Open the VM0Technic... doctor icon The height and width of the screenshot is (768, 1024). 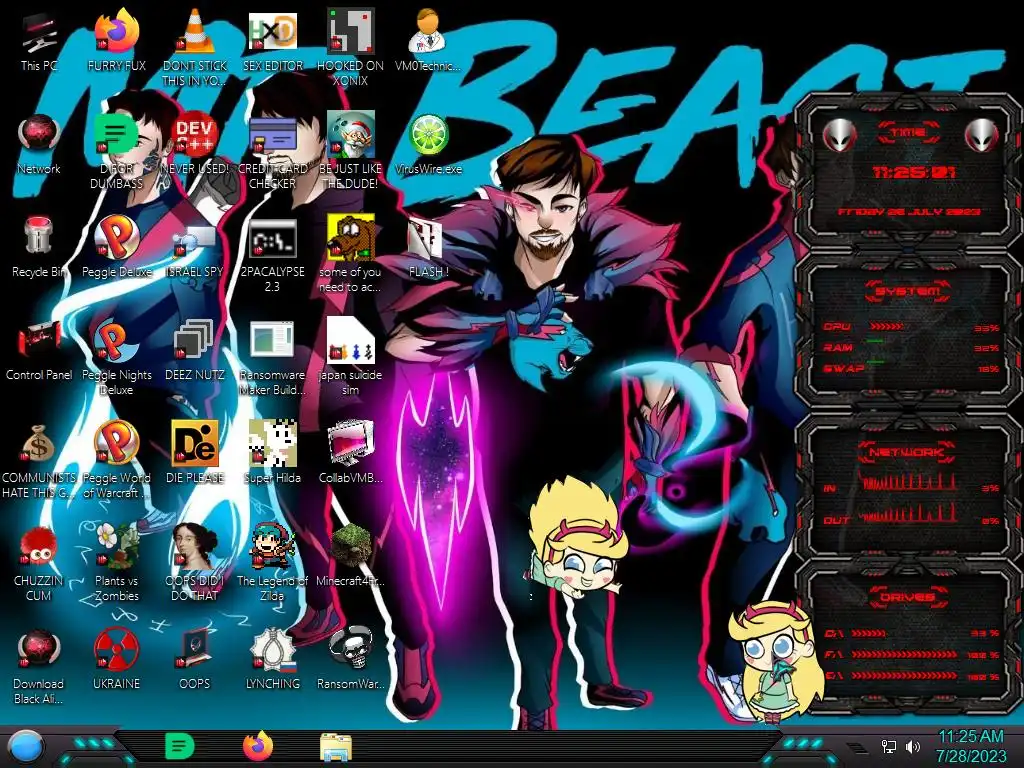click(428, 41)
